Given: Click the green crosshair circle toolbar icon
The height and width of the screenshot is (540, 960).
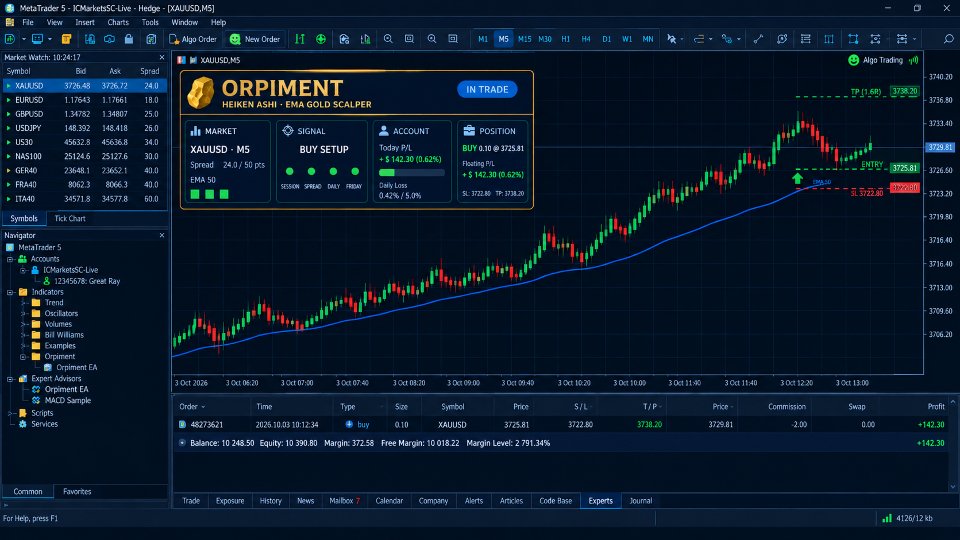Looking at the screenshot, I should (321, 39).
